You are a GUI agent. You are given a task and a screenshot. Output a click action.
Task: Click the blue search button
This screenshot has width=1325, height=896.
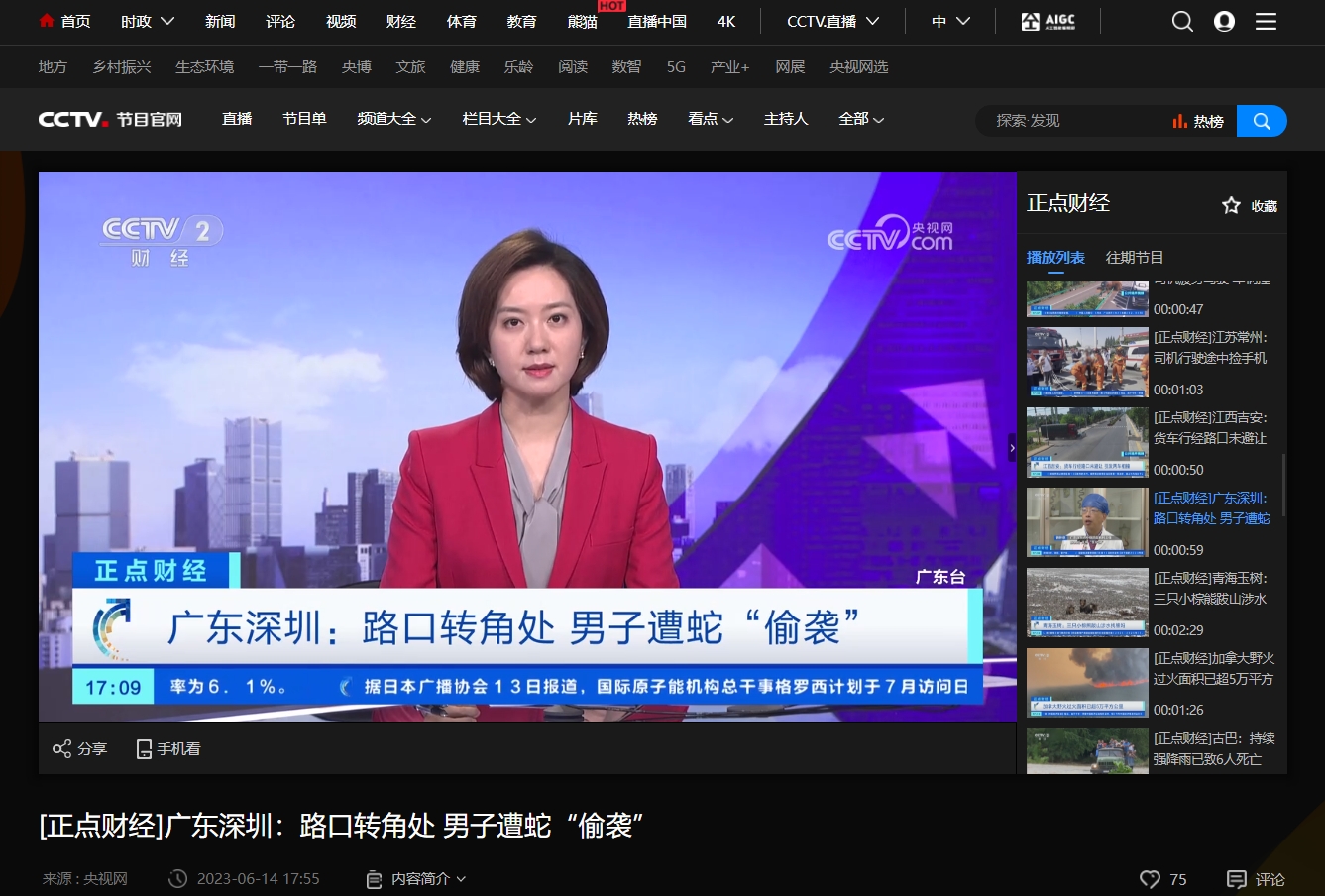(x=1262, y=121)
